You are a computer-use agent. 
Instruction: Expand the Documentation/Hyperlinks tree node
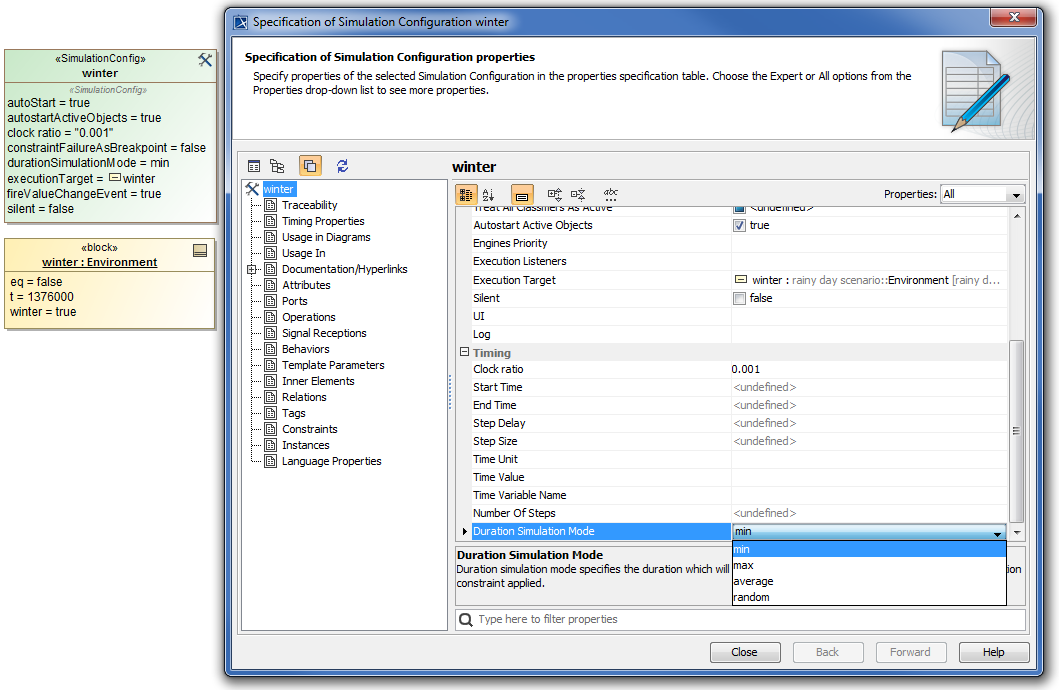click(251, 269)
